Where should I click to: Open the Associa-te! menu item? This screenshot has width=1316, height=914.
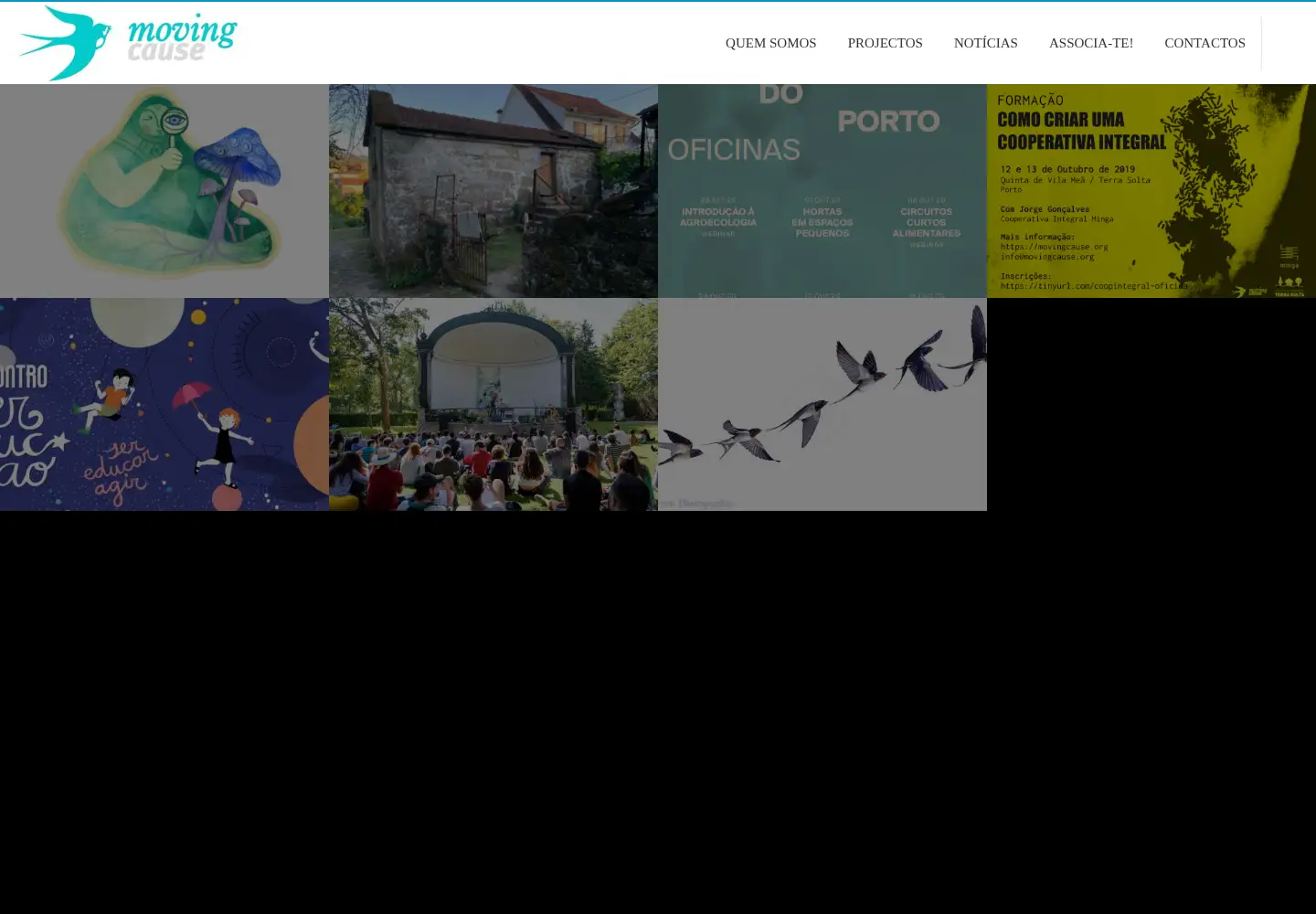point(1090,43)
